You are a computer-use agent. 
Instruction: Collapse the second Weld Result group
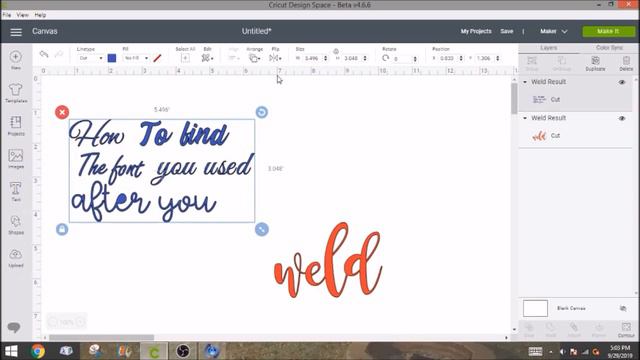point(525,118)
